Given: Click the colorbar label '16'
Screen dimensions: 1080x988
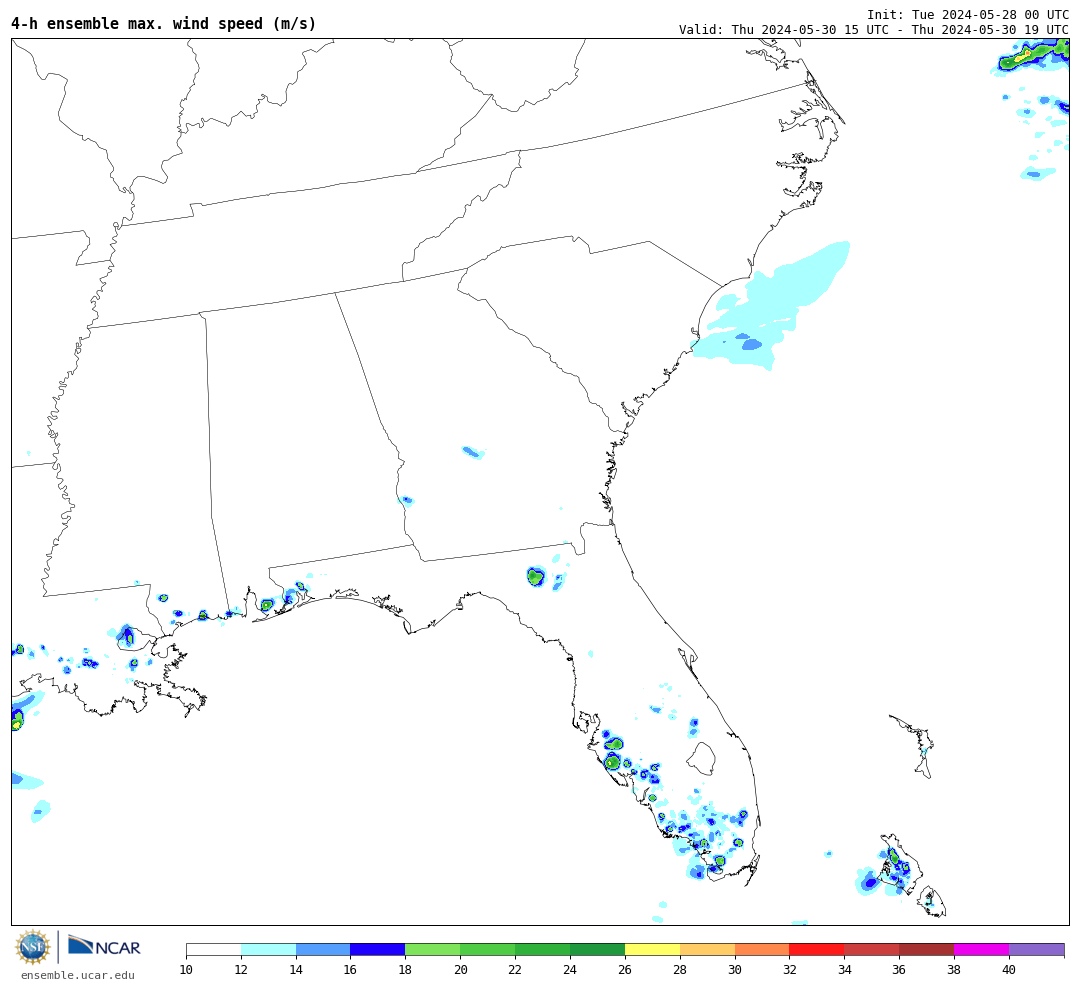Looking at the screenshot, I should [x=351, y=970].
